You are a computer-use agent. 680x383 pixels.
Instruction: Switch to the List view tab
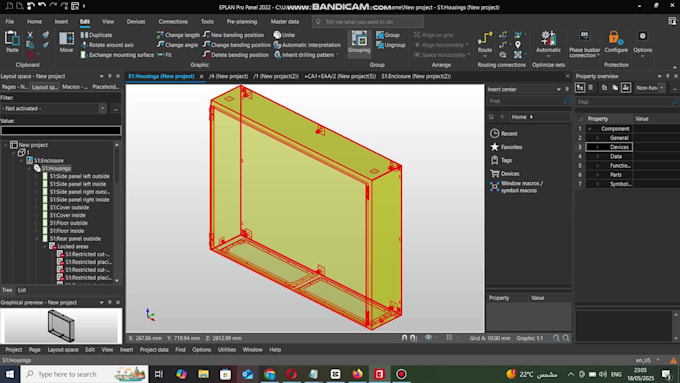tap(22, 290)
